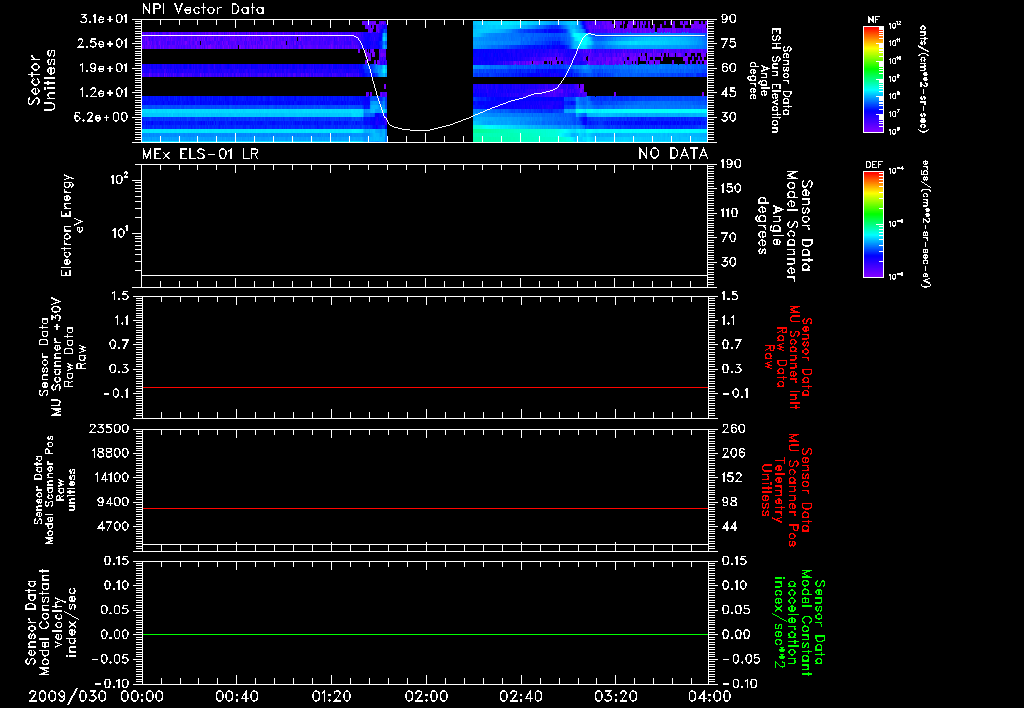This screenshot has height=708, width=1024.
Task: Click the 14100 scanner position tick
Action: point(109,477)
